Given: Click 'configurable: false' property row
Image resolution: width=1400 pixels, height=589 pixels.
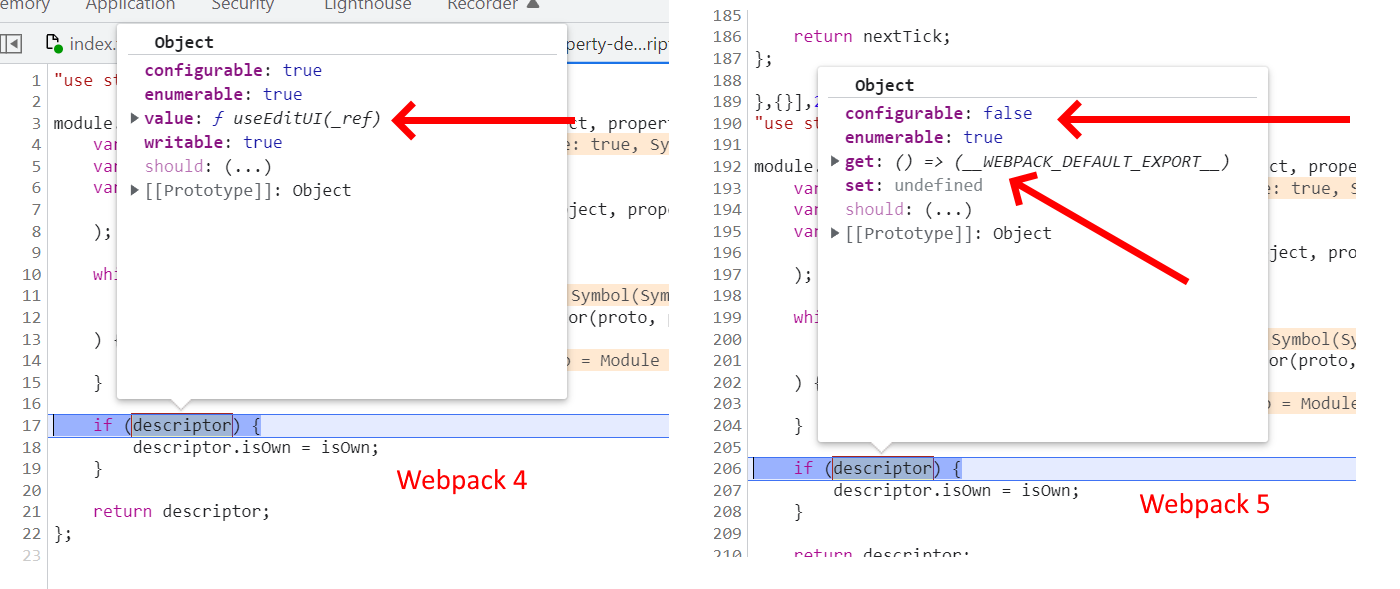Looking at the screenshot, I should pyautogui.click(x=938, y=113).
